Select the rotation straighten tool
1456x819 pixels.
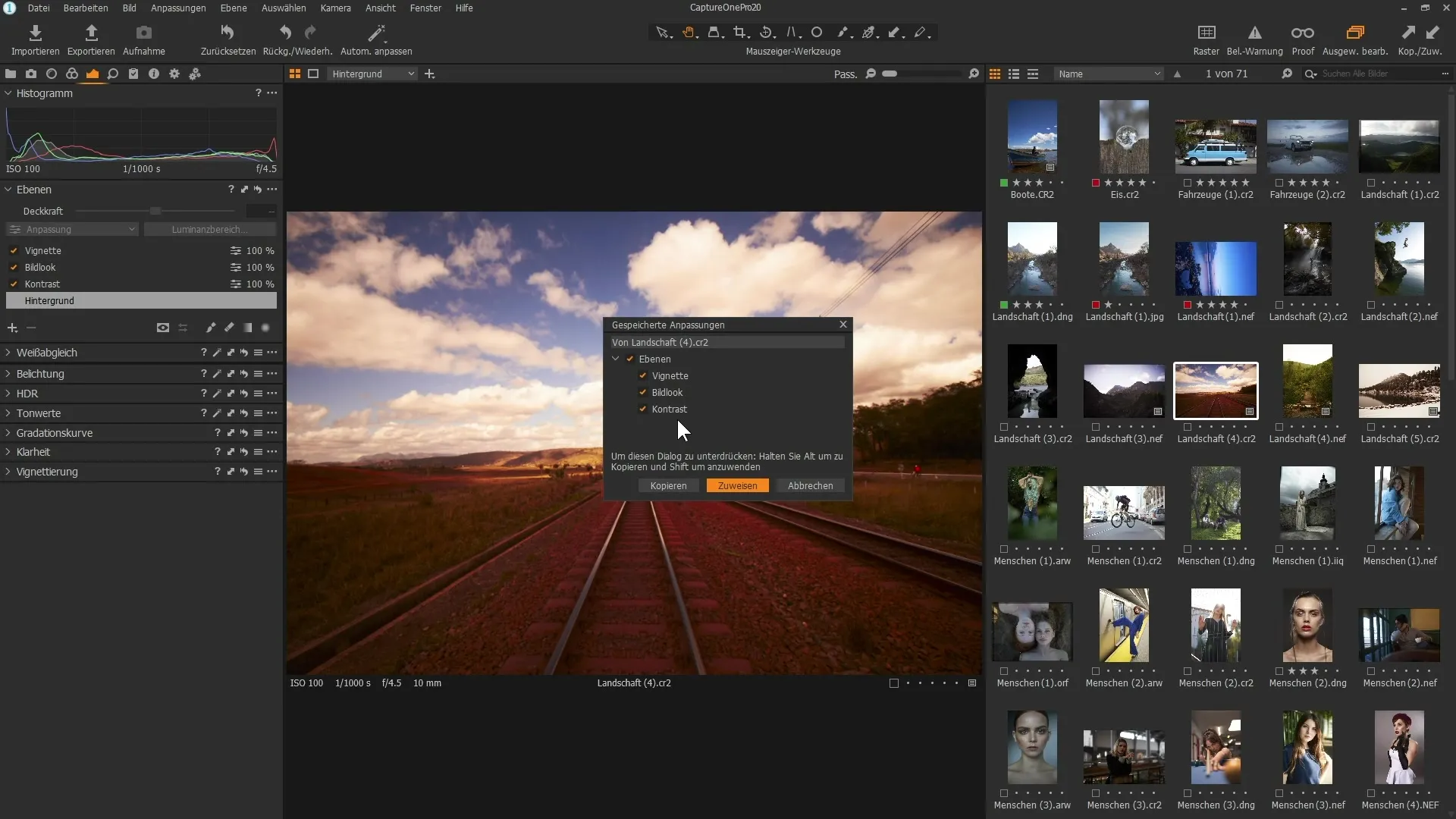pyautogui.click(x=767, y=33)
